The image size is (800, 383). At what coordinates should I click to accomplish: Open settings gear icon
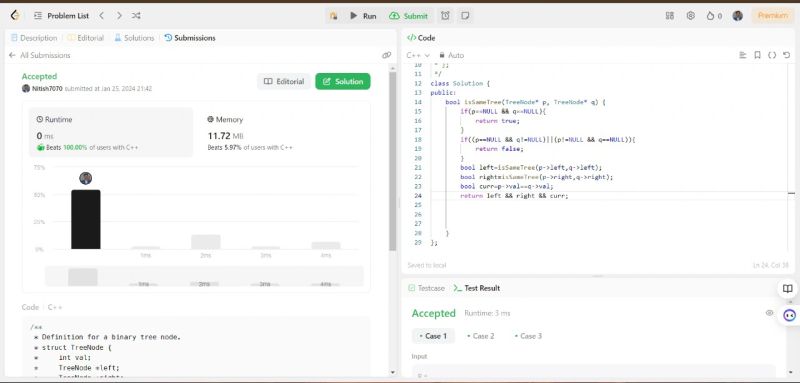690,16
